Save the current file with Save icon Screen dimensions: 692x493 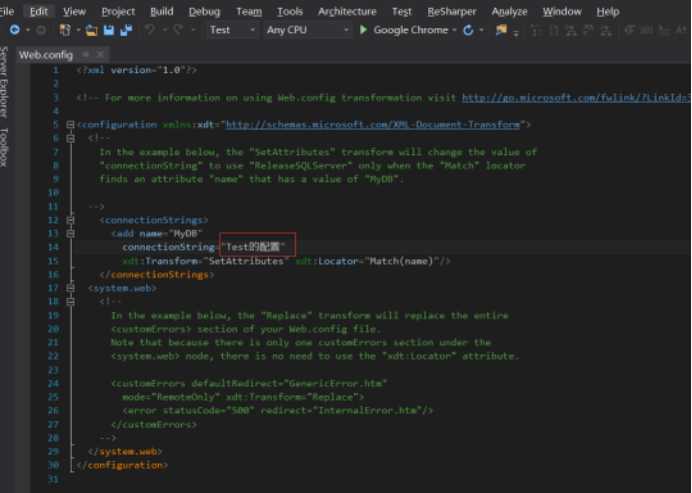pyautogui.click(x=109, y=30)
